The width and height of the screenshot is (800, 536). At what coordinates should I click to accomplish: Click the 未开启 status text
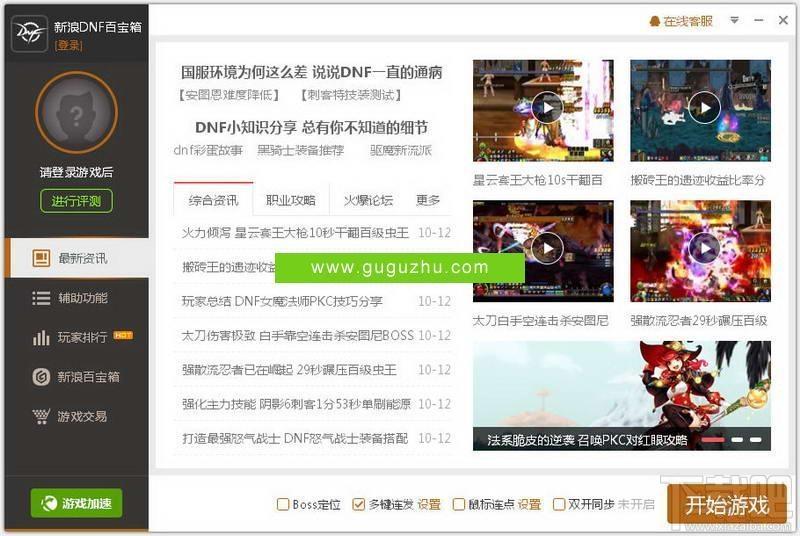click(x=636, y=504)
